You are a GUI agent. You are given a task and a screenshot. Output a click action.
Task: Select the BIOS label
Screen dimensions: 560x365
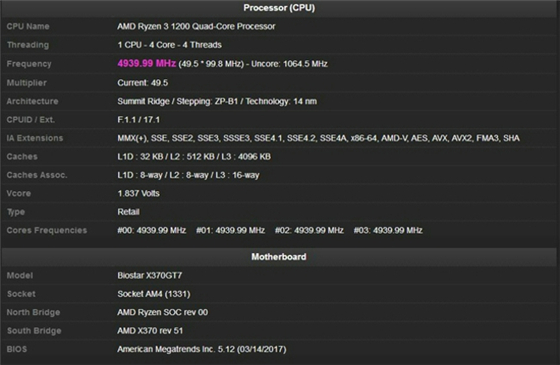point(17,349)
